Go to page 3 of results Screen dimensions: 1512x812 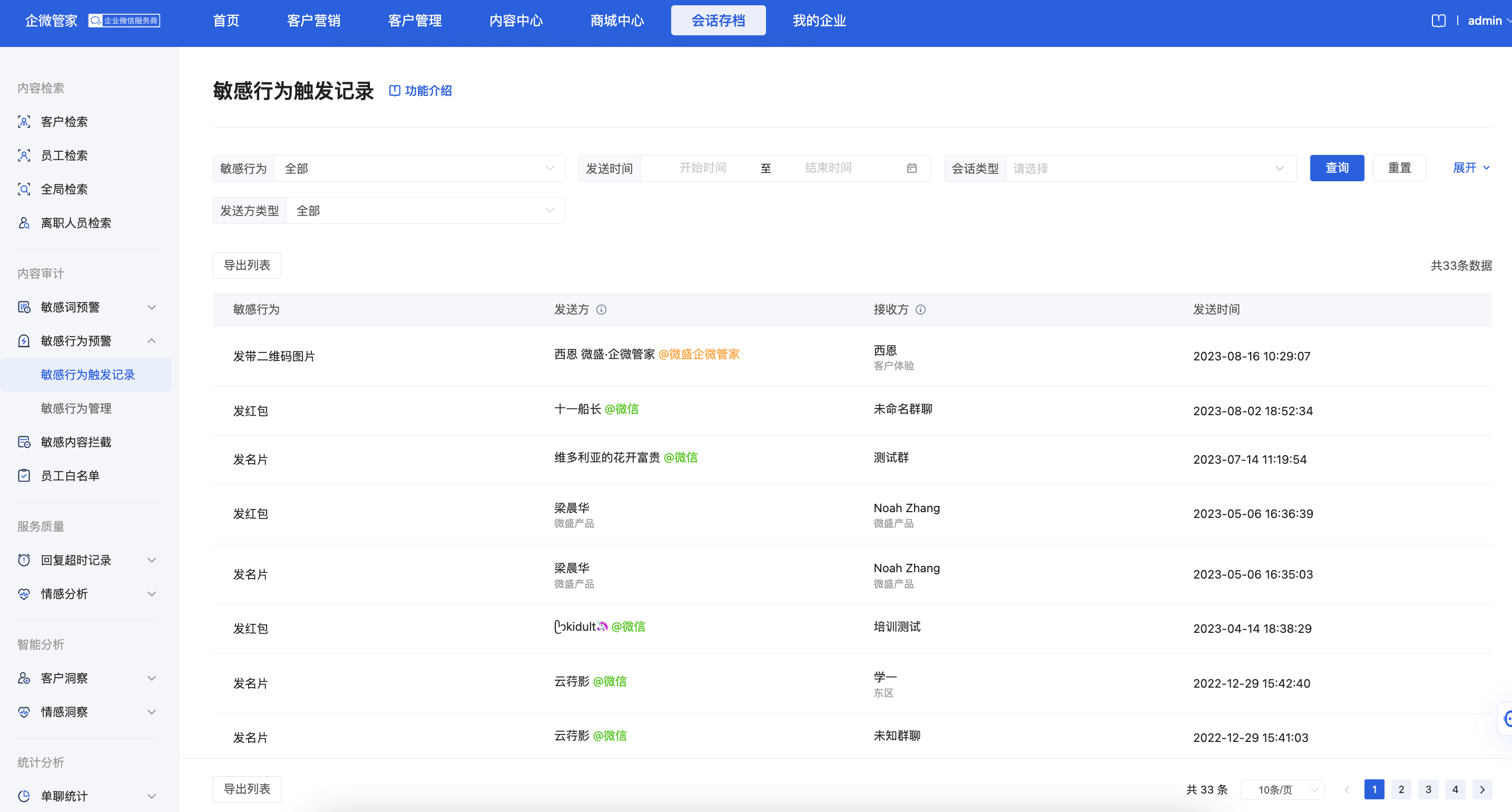pos(1428,789)
